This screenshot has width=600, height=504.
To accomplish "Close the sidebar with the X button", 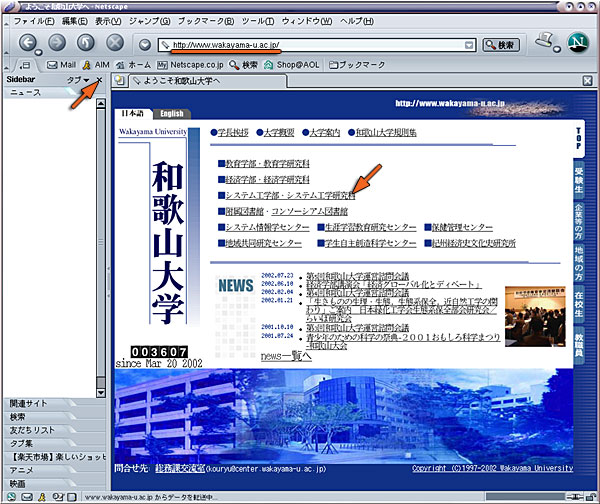I will coord(98,79).
